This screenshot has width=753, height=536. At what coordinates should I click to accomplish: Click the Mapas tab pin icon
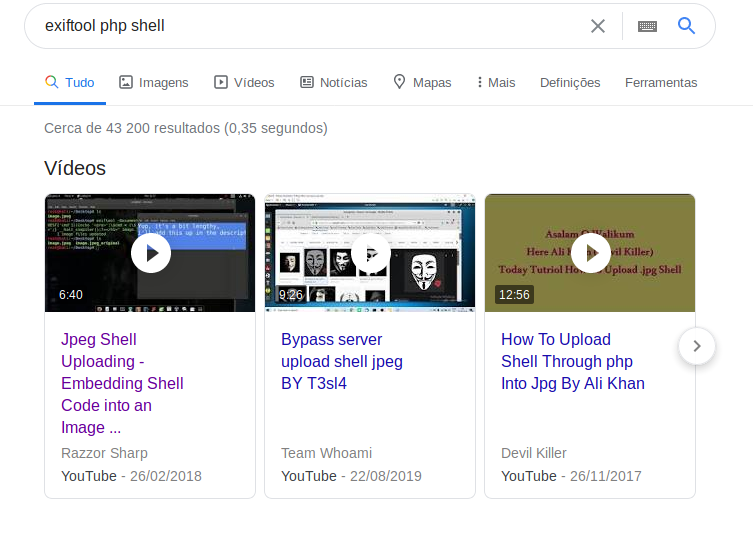pyautogui.click(x=399, y=82)
